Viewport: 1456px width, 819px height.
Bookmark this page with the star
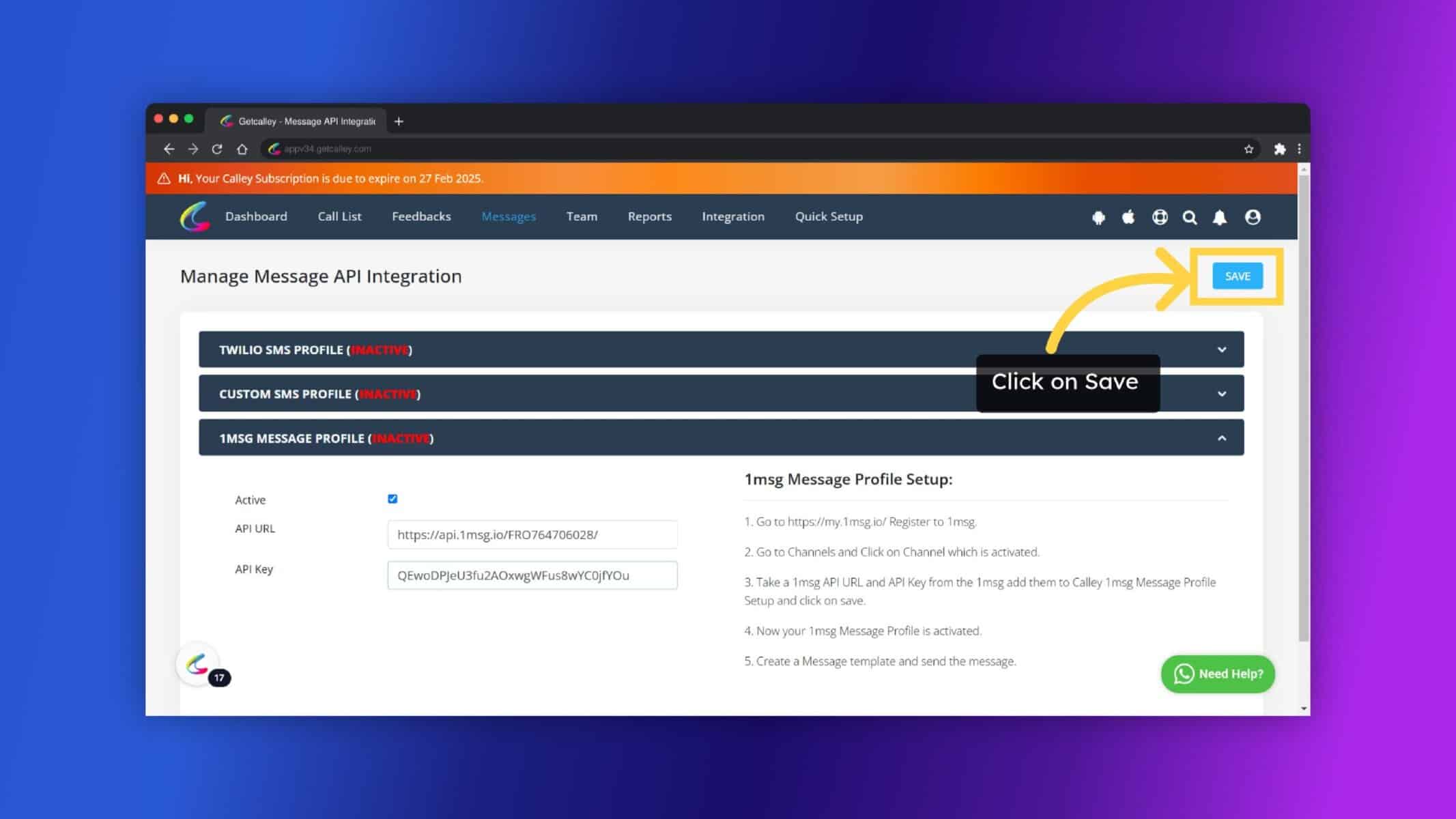[1248, 149]
